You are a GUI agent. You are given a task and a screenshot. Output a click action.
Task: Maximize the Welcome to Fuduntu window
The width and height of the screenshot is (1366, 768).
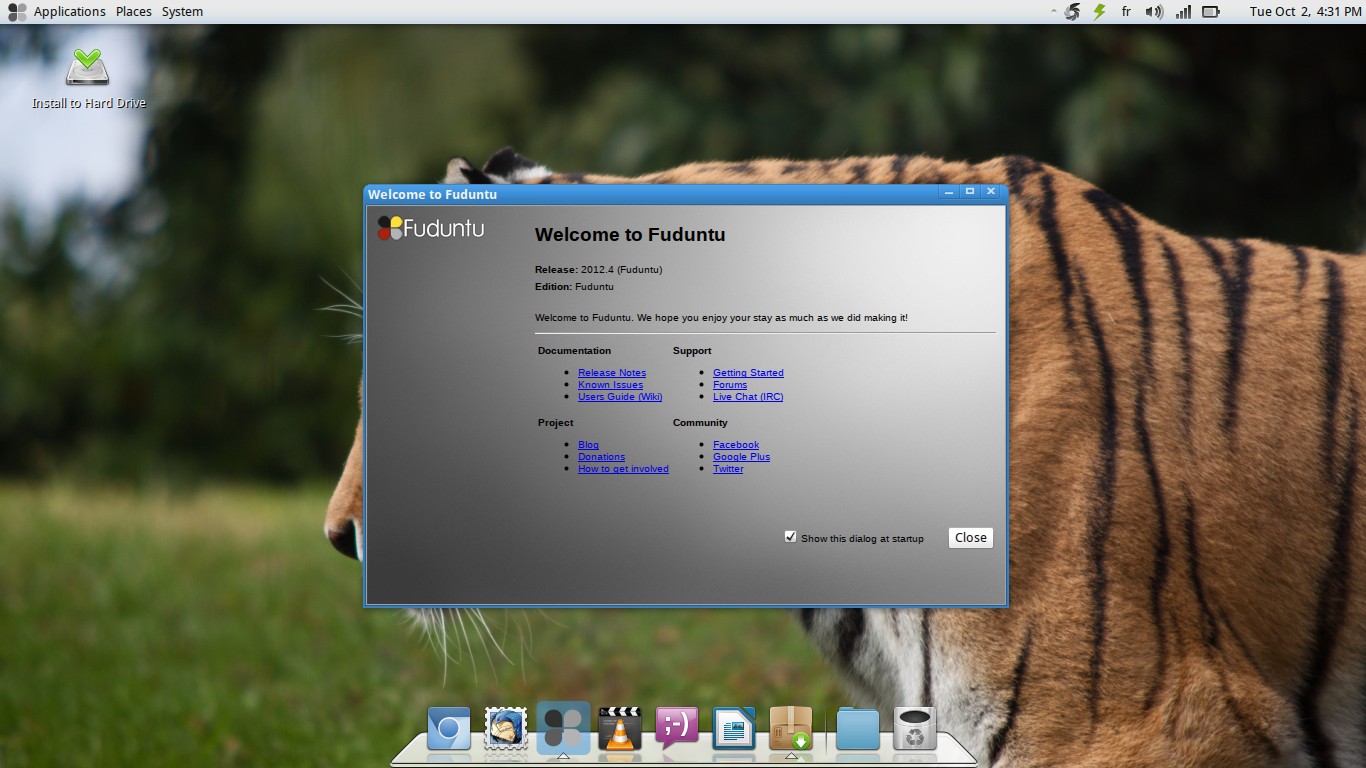(x=969, y=191)
